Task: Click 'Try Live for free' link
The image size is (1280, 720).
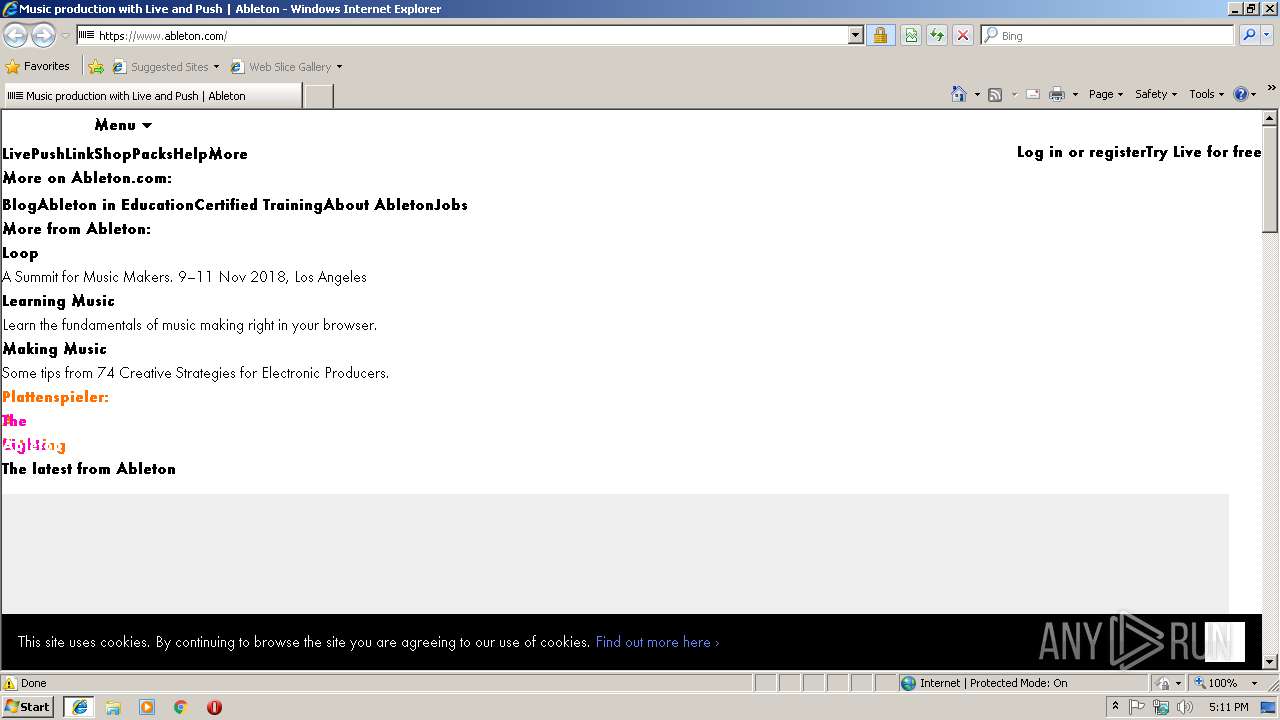Action: pyautogui.click(x=1203, y=152)
